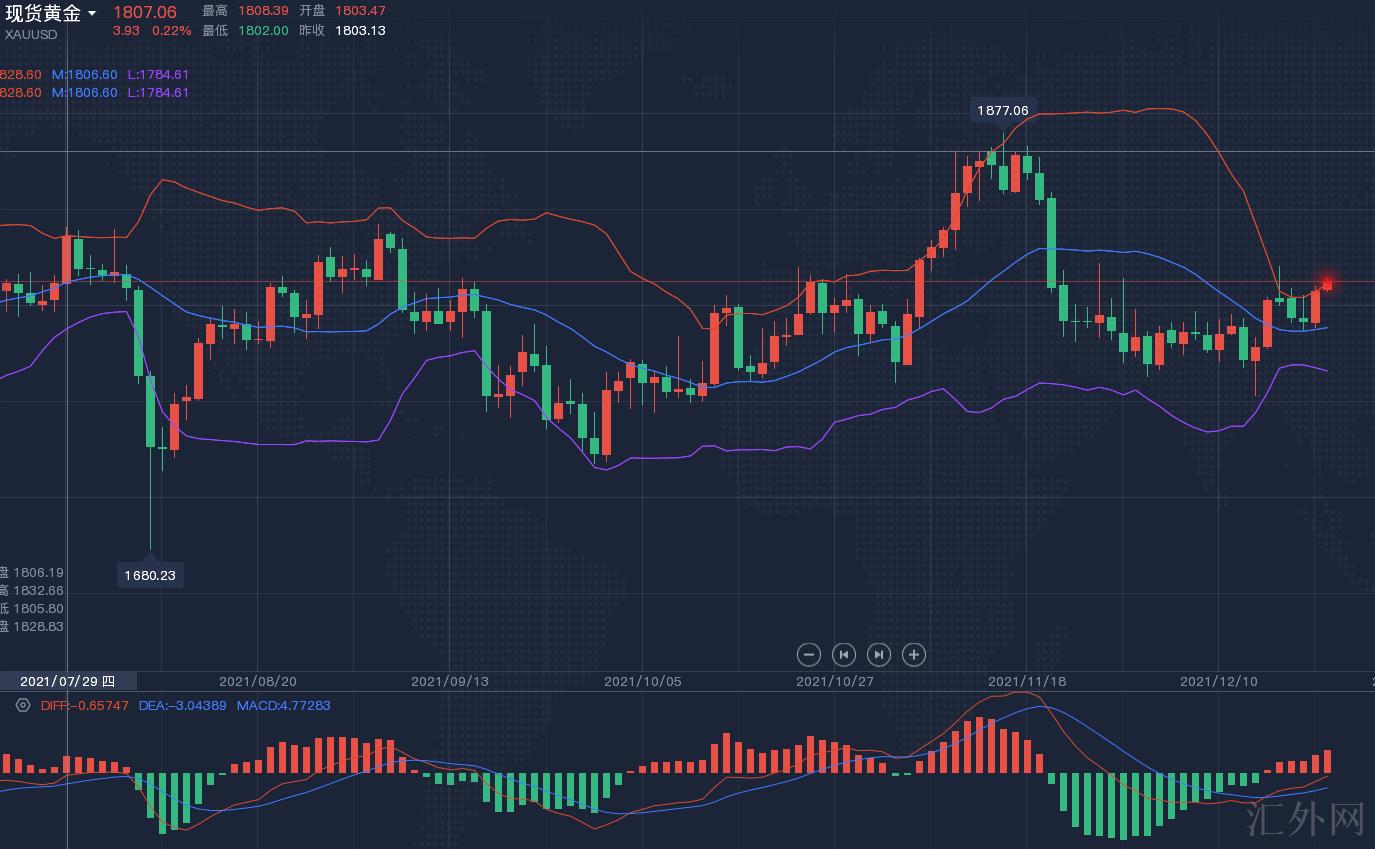Click the 2021/11/18 date on time axis
The width and height of the screenshot is (1375, 849).
(x=1027, y=681)
